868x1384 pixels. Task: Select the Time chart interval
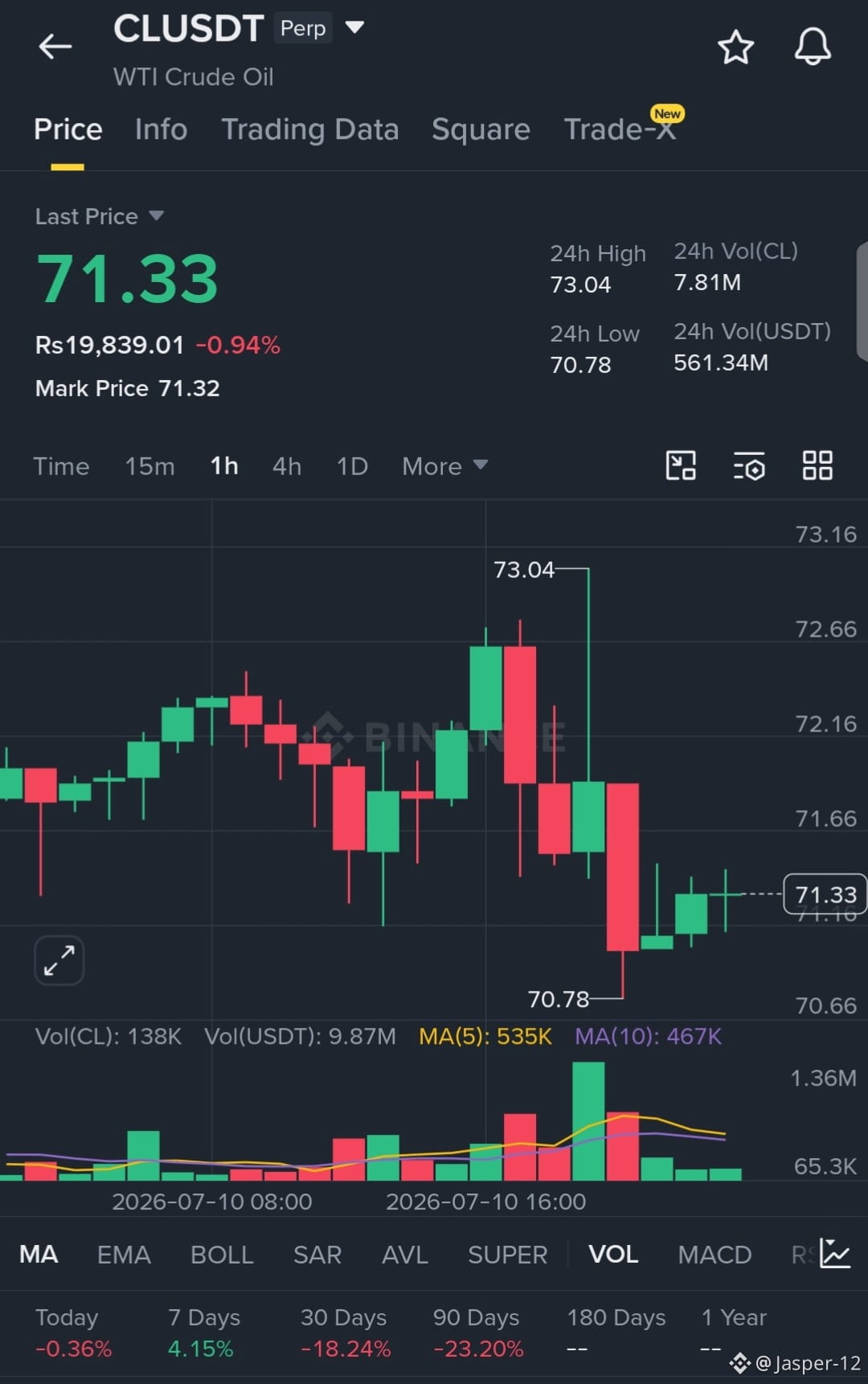pyautogui.click(x=61, y=466)
